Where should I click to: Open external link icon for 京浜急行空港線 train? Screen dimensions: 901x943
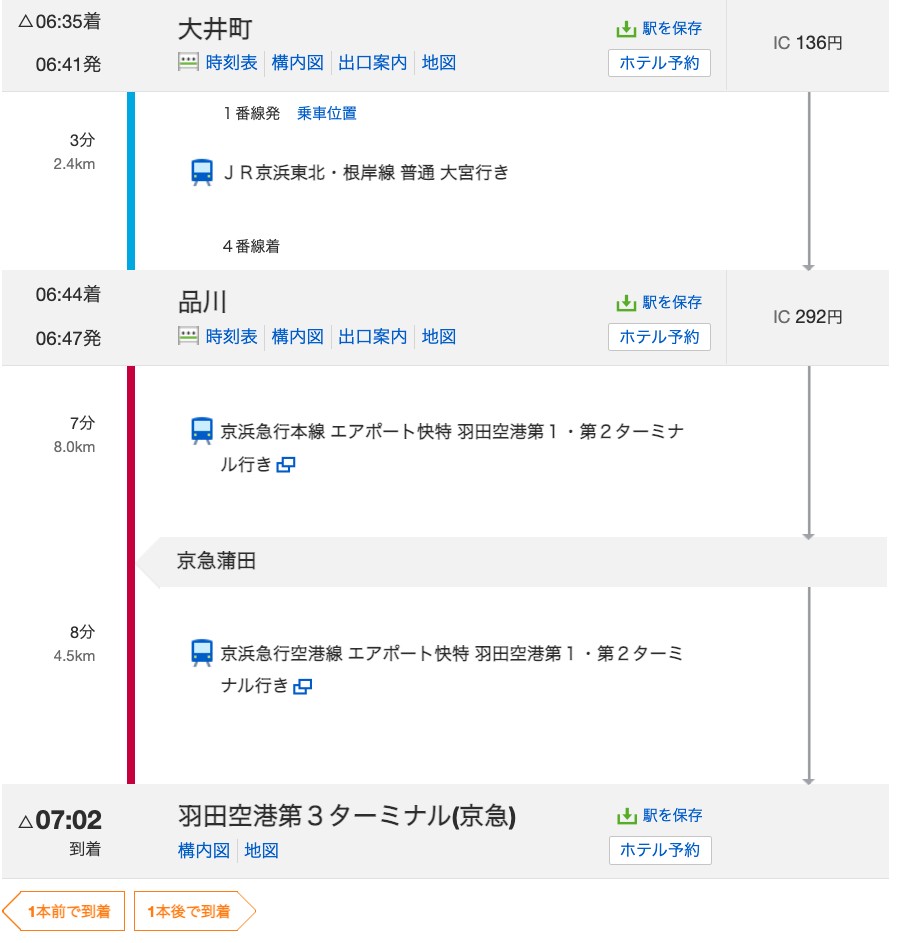(302, 686)
